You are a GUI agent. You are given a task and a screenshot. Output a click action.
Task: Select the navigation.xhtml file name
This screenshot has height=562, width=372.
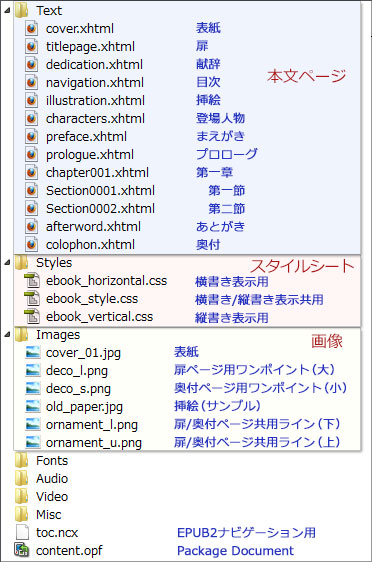point(95,83)
